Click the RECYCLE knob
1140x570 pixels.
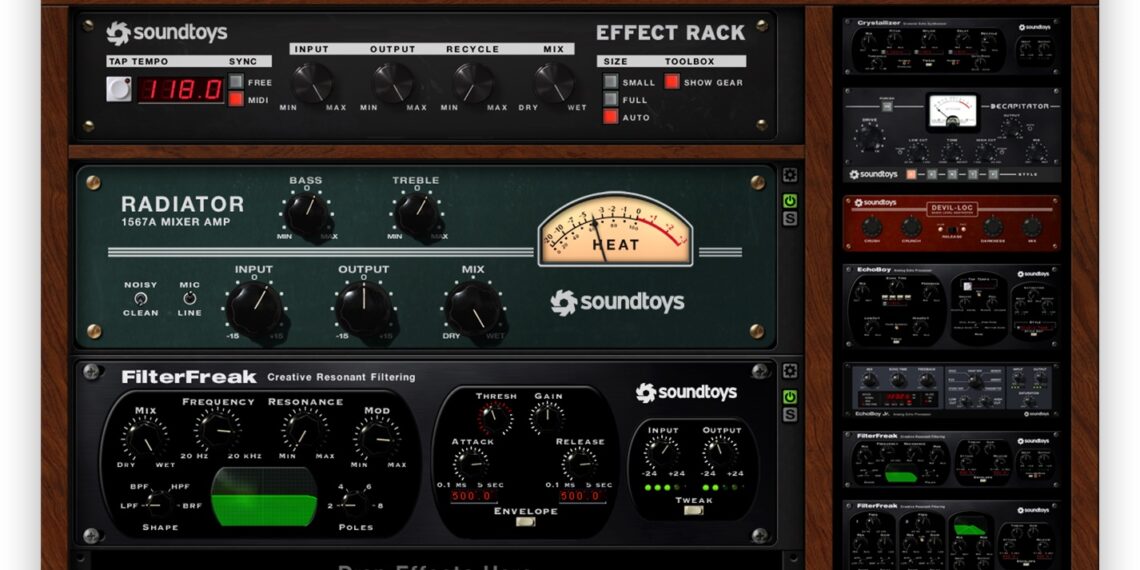point(473,82)
